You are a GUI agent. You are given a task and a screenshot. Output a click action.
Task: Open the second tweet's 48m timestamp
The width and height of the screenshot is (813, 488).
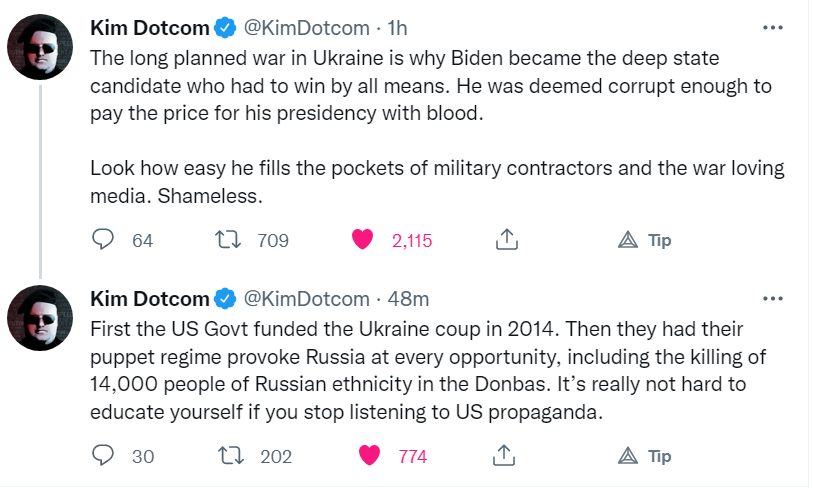tap(407, 298)
